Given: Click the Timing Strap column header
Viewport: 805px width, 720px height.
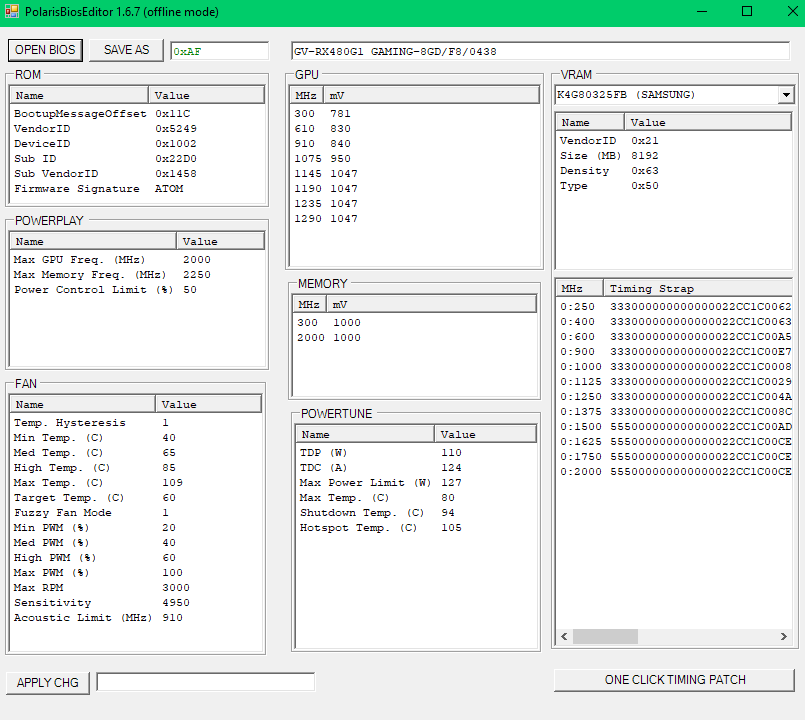Looking at the screenshot, I should pyautogui.click(x=698, y=289).
